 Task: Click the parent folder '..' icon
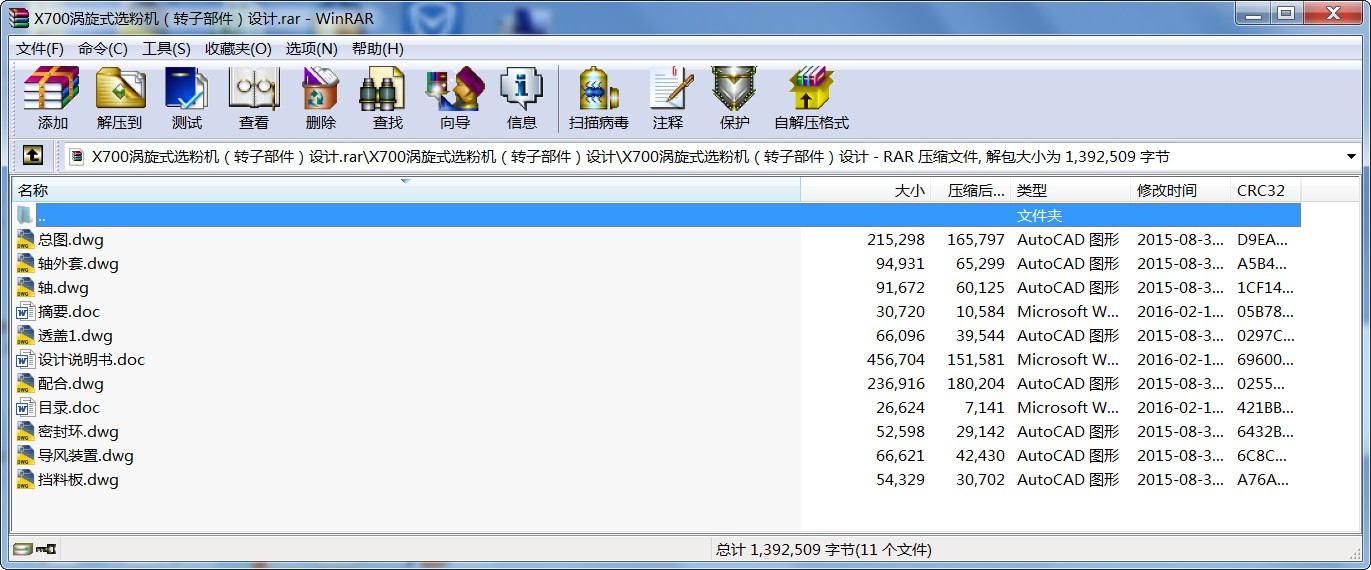tap(26, 216)
